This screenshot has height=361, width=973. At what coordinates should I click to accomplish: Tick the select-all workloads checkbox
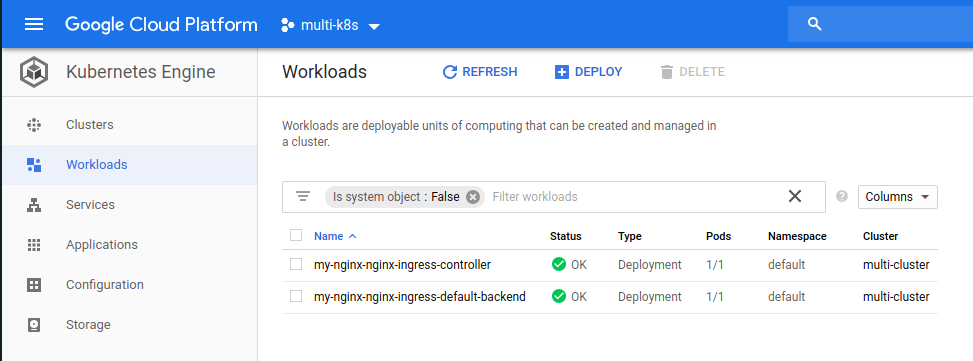click(x=296, y=235)
